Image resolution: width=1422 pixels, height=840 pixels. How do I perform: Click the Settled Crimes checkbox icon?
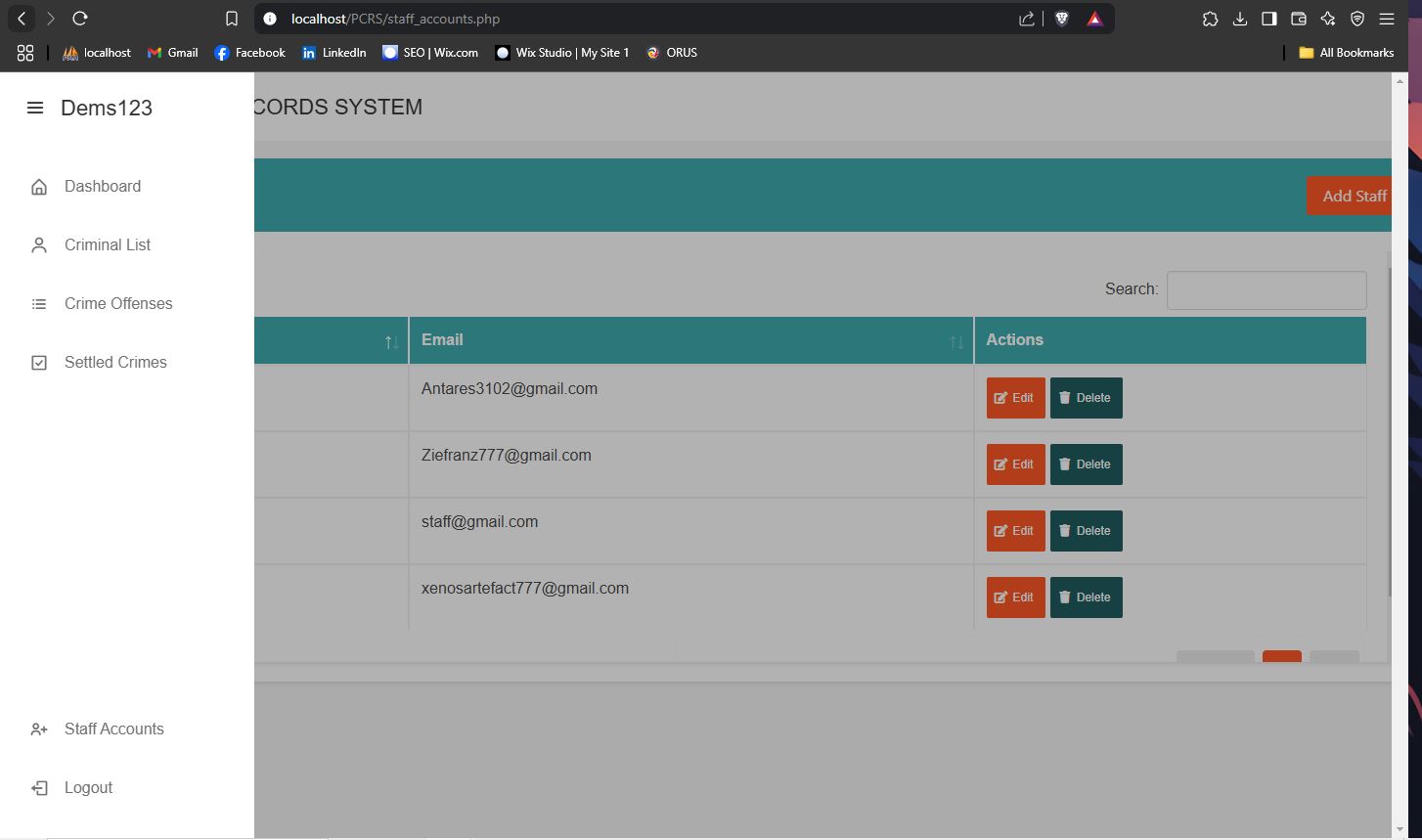coord(39,363)
